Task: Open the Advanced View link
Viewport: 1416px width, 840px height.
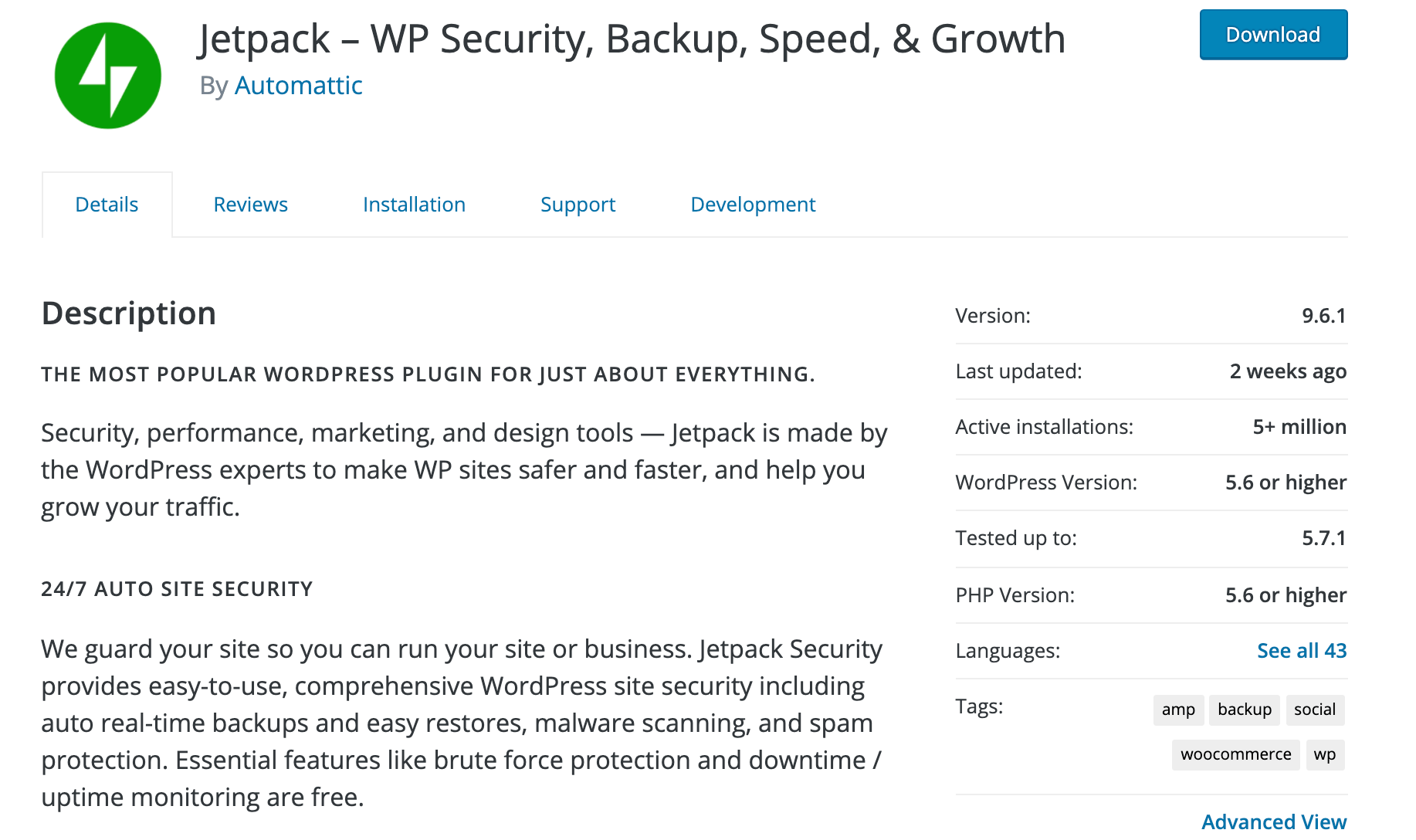Action: (x=1274, y=821)
